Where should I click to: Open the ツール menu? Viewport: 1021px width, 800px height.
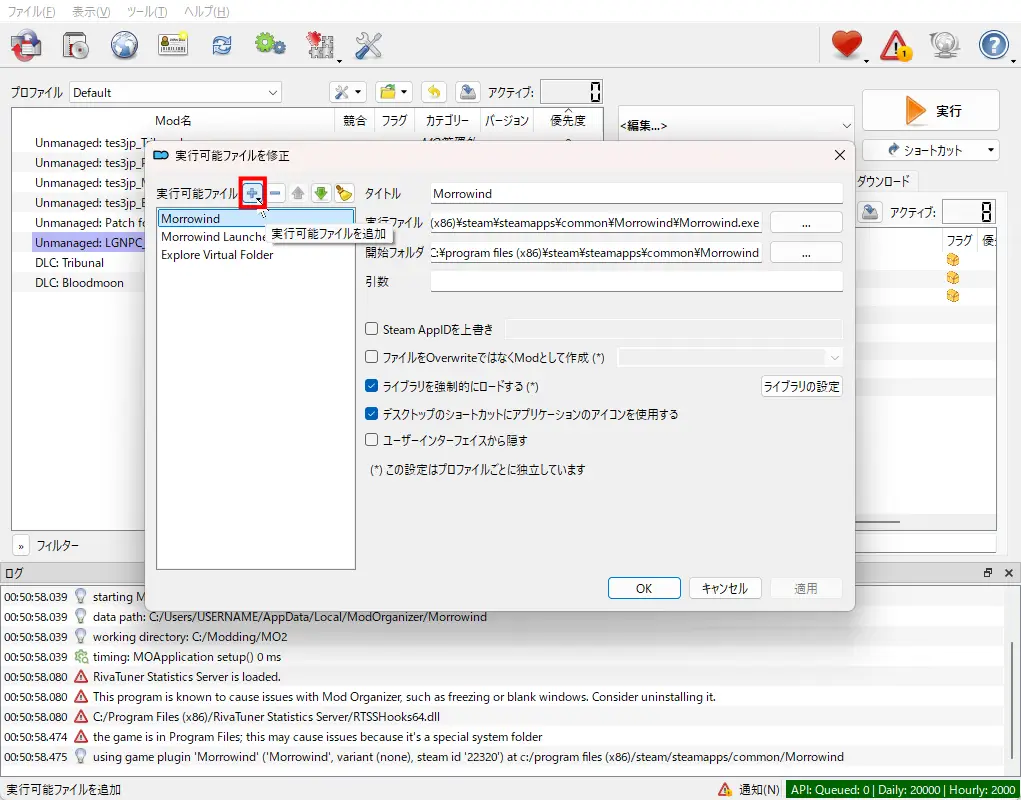coord(147,12)
